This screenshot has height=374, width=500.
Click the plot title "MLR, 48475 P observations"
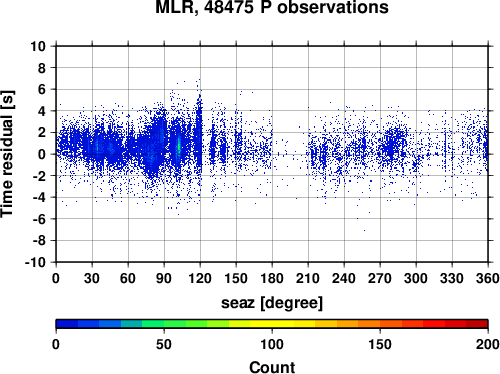click(x=272, y=7)
